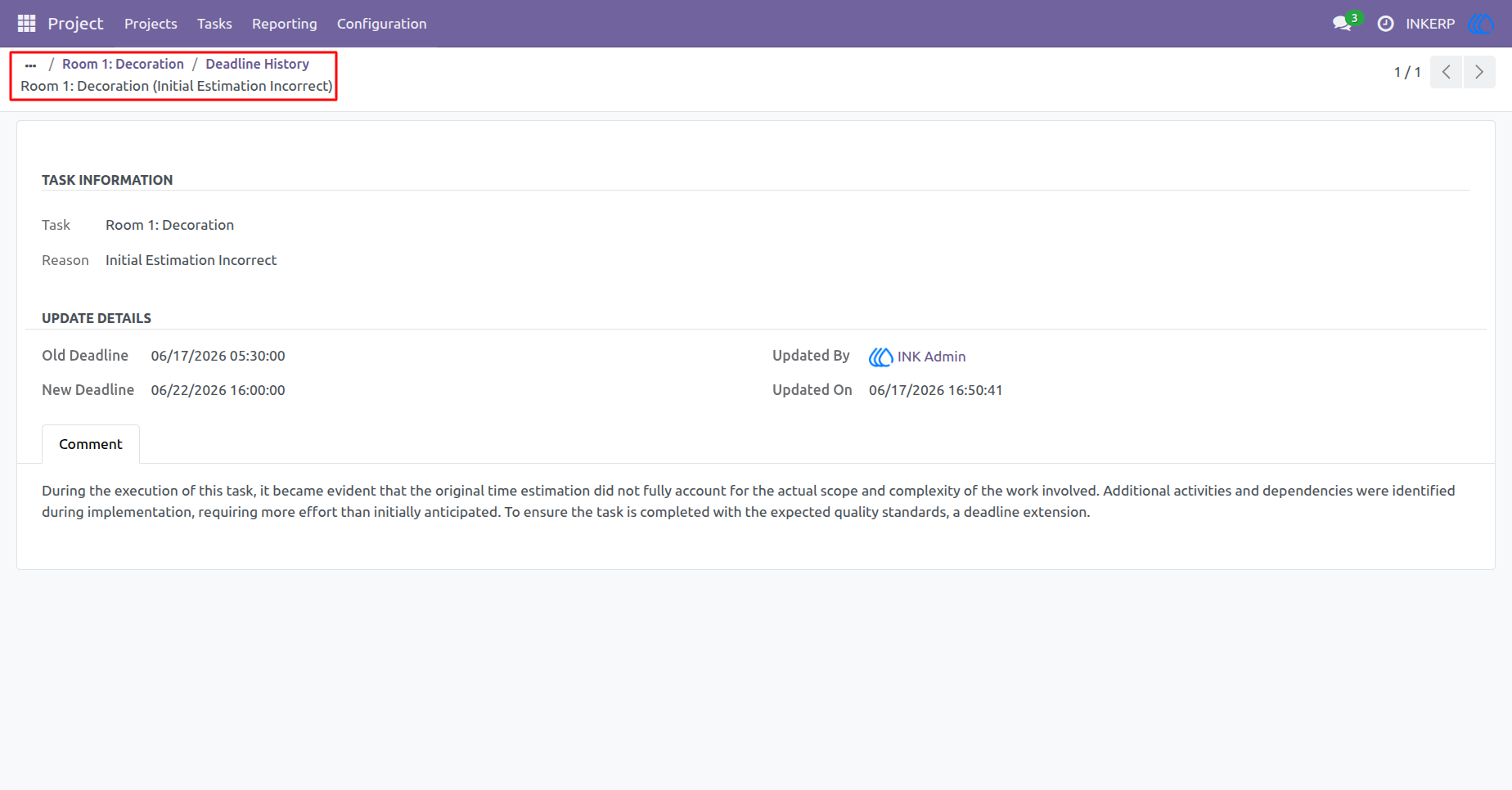Open the activities clock icon
This screenshot has width=1512, height=790.
tap(1385, 24)
